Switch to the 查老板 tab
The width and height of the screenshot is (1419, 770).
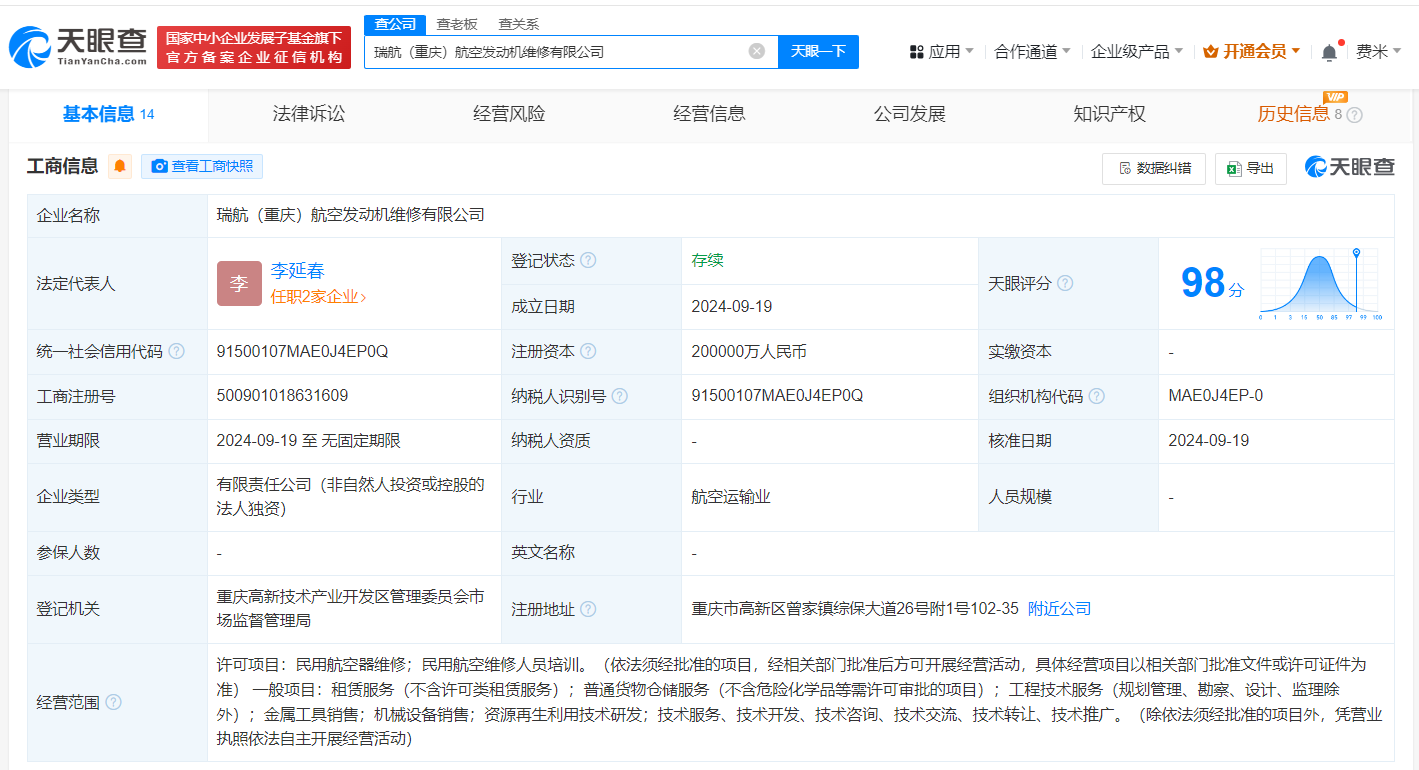456,23
